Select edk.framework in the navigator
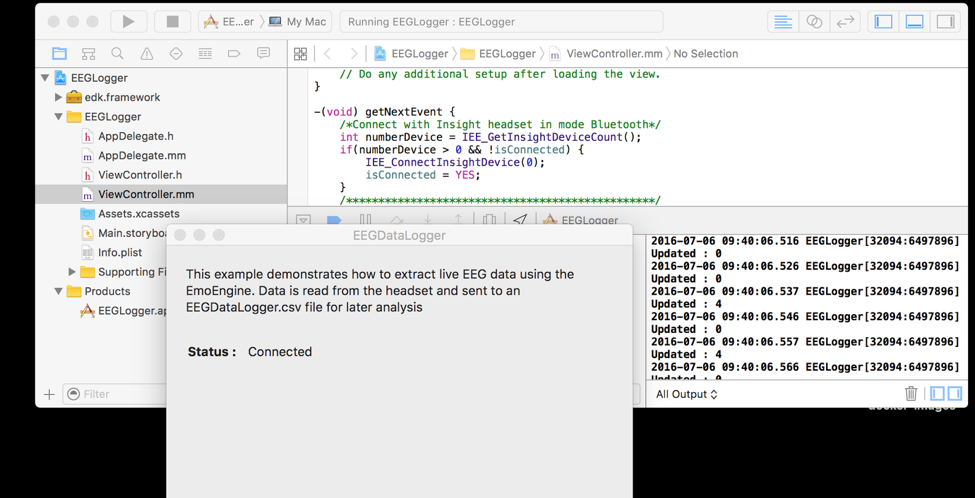The width and height of the screenshot is (975, 498). coord(161,98)
